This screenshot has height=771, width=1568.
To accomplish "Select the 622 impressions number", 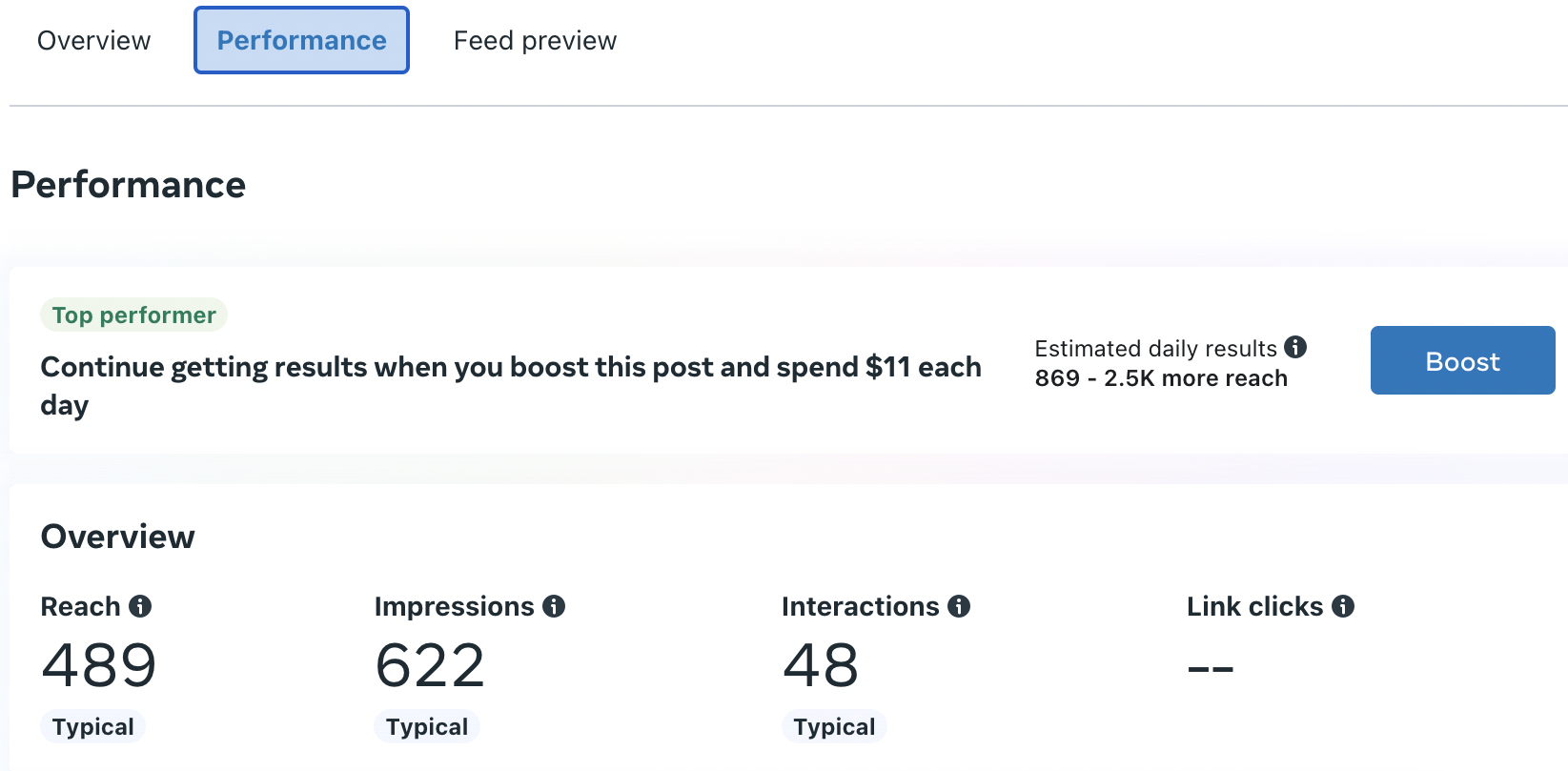I will [430, 665].
